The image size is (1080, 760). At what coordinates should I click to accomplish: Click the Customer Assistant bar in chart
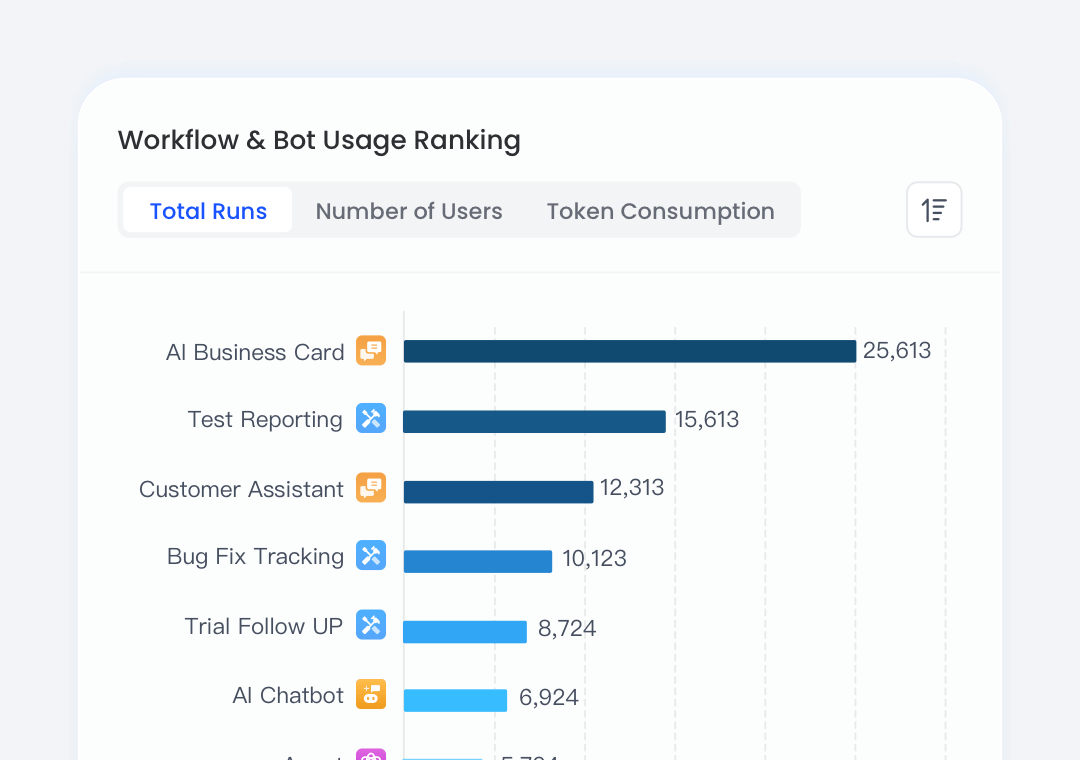tap(498, 492)
